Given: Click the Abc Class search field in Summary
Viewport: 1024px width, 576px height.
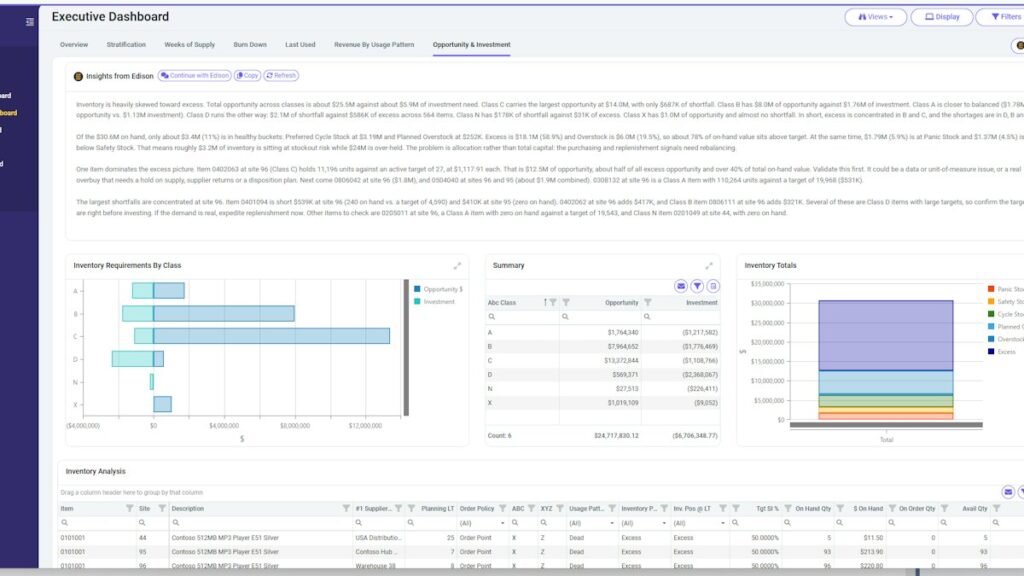Looking at the screenshot, I should point(522,317).
